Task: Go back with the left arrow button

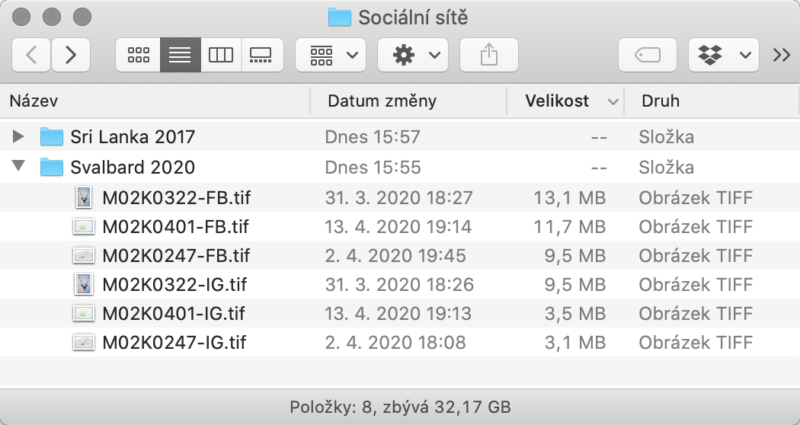Action: (31, 55)
